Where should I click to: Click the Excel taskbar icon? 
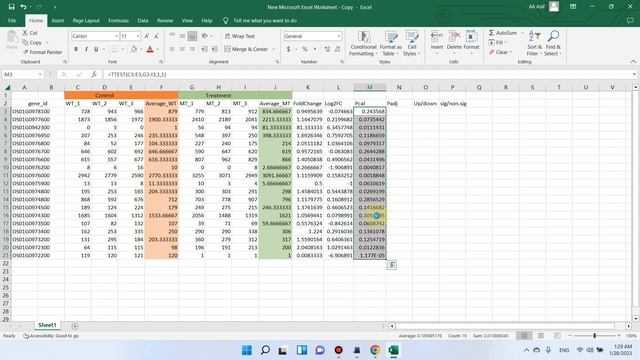393,350
